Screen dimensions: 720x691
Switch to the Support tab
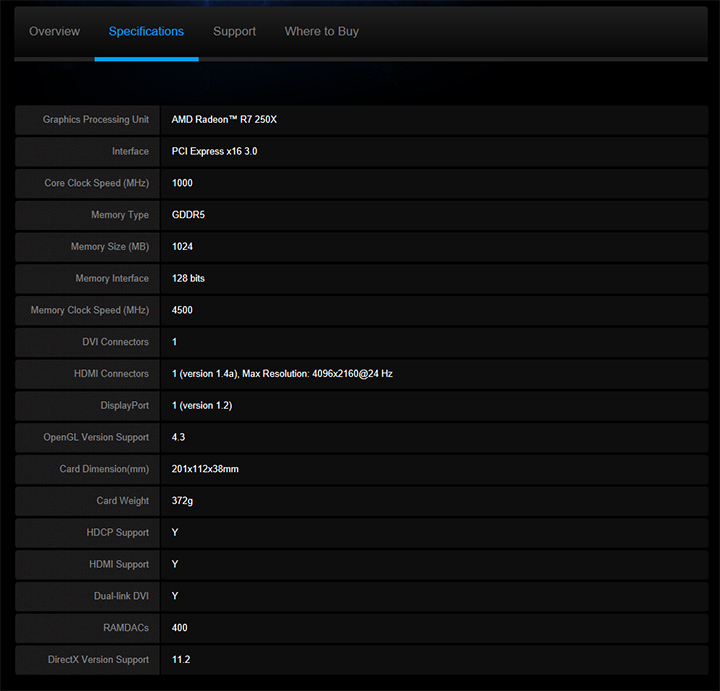(234, 31)
